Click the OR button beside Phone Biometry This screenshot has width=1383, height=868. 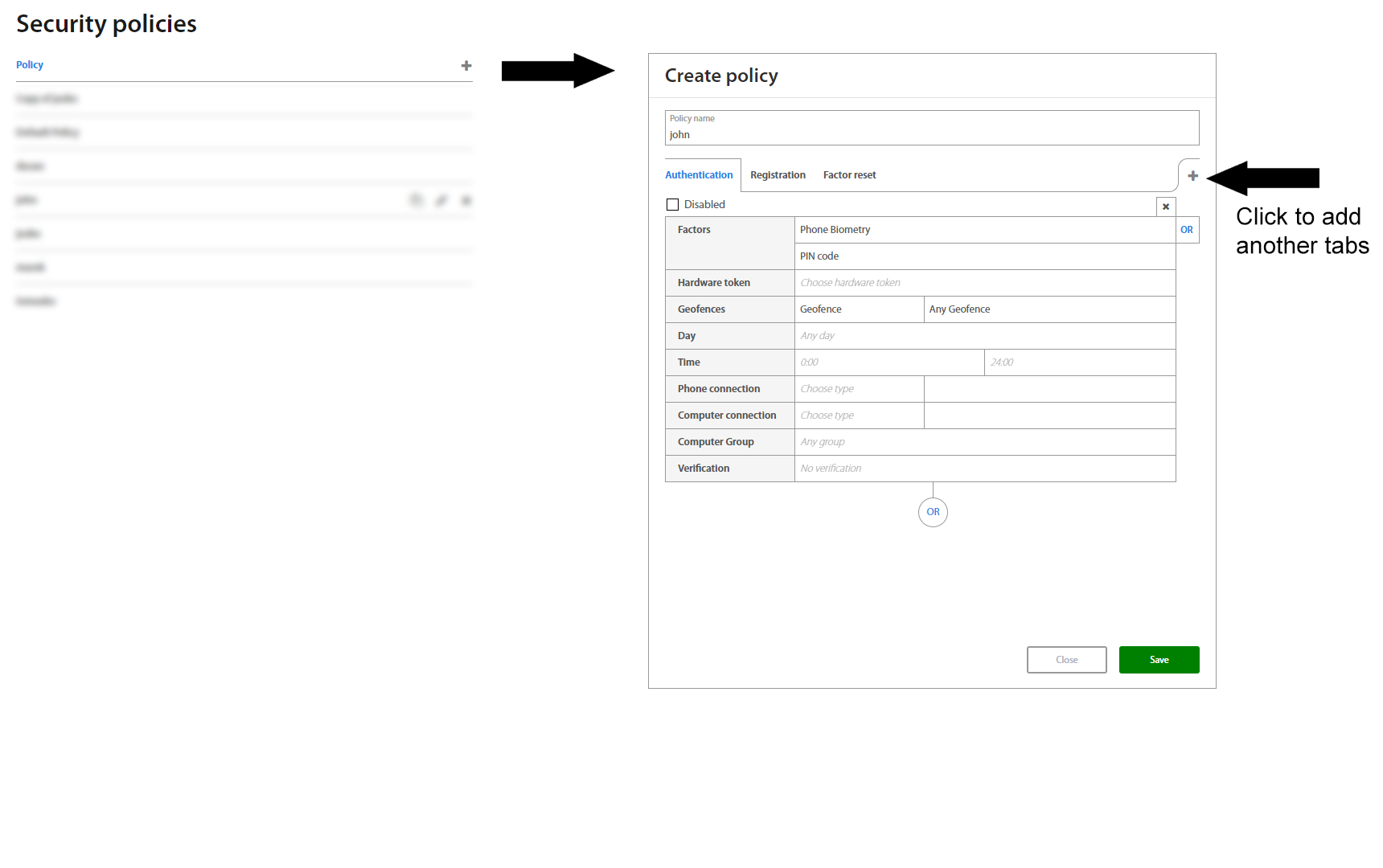point(1187,230)
